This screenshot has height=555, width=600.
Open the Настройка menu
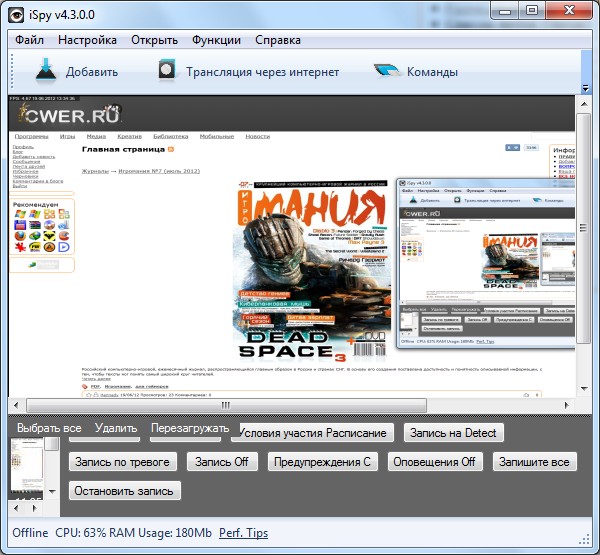[87, 40]
